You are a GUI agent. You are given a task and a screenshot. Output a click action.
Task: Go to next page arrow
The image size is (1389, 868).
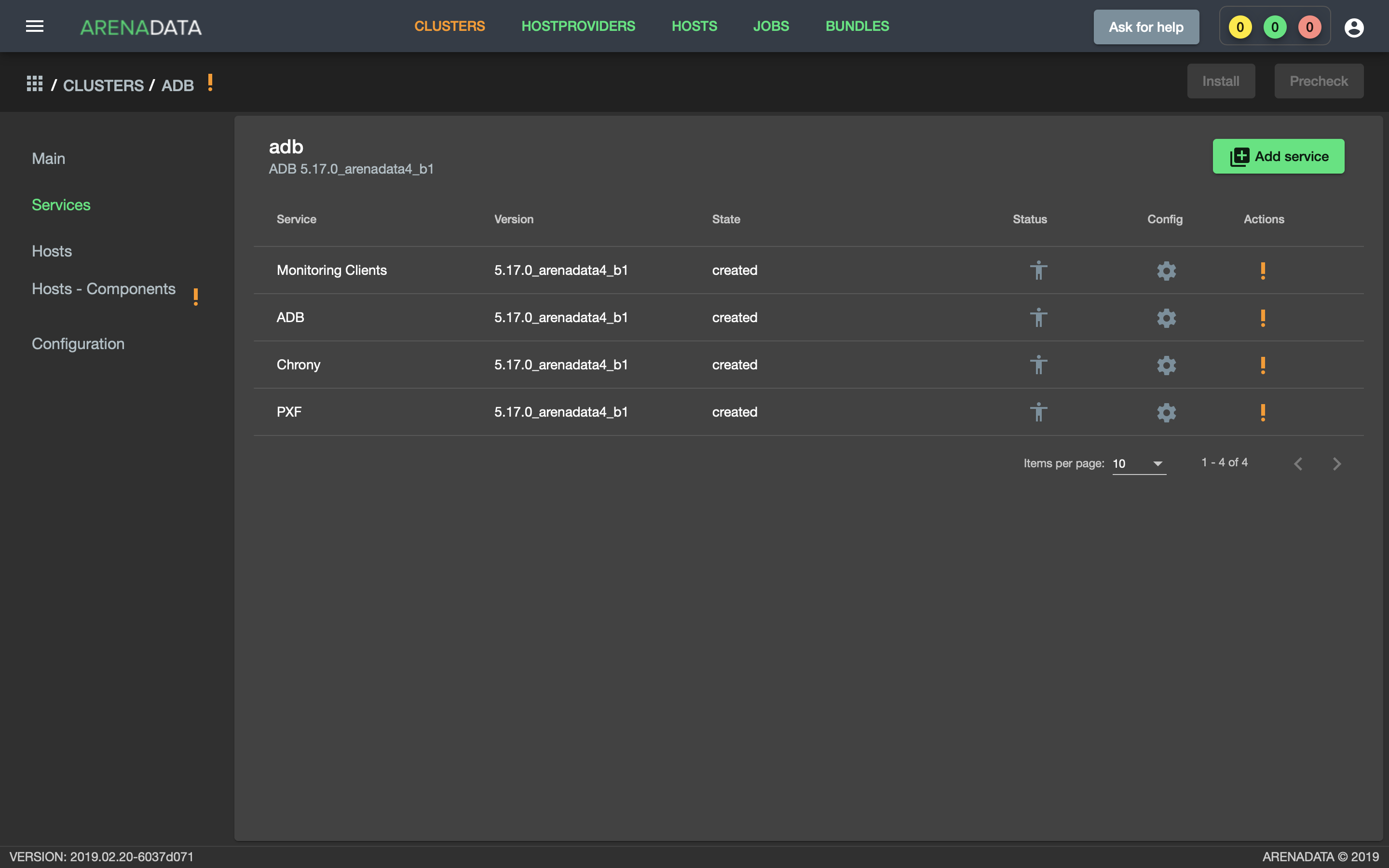[1337, 463]
